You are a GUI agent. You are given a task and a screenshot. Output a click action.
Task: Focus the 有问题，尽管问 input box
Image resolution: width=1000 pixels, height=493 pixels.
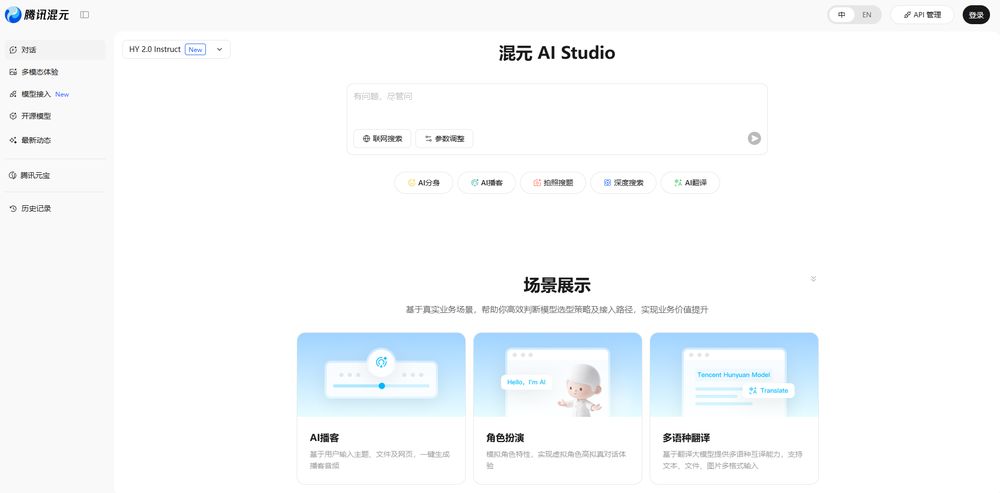pyautogui.click(x=556, y=103)
